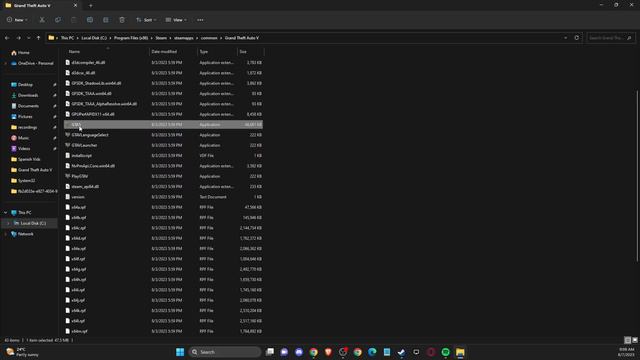Refresh the current folder view
Screen dimensions: 640x360
tap(576, 38)
